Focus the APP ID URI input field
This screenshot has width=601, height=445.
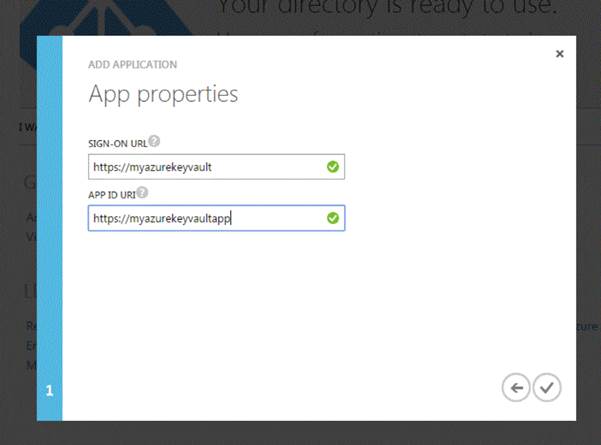(x=216, y=218)
